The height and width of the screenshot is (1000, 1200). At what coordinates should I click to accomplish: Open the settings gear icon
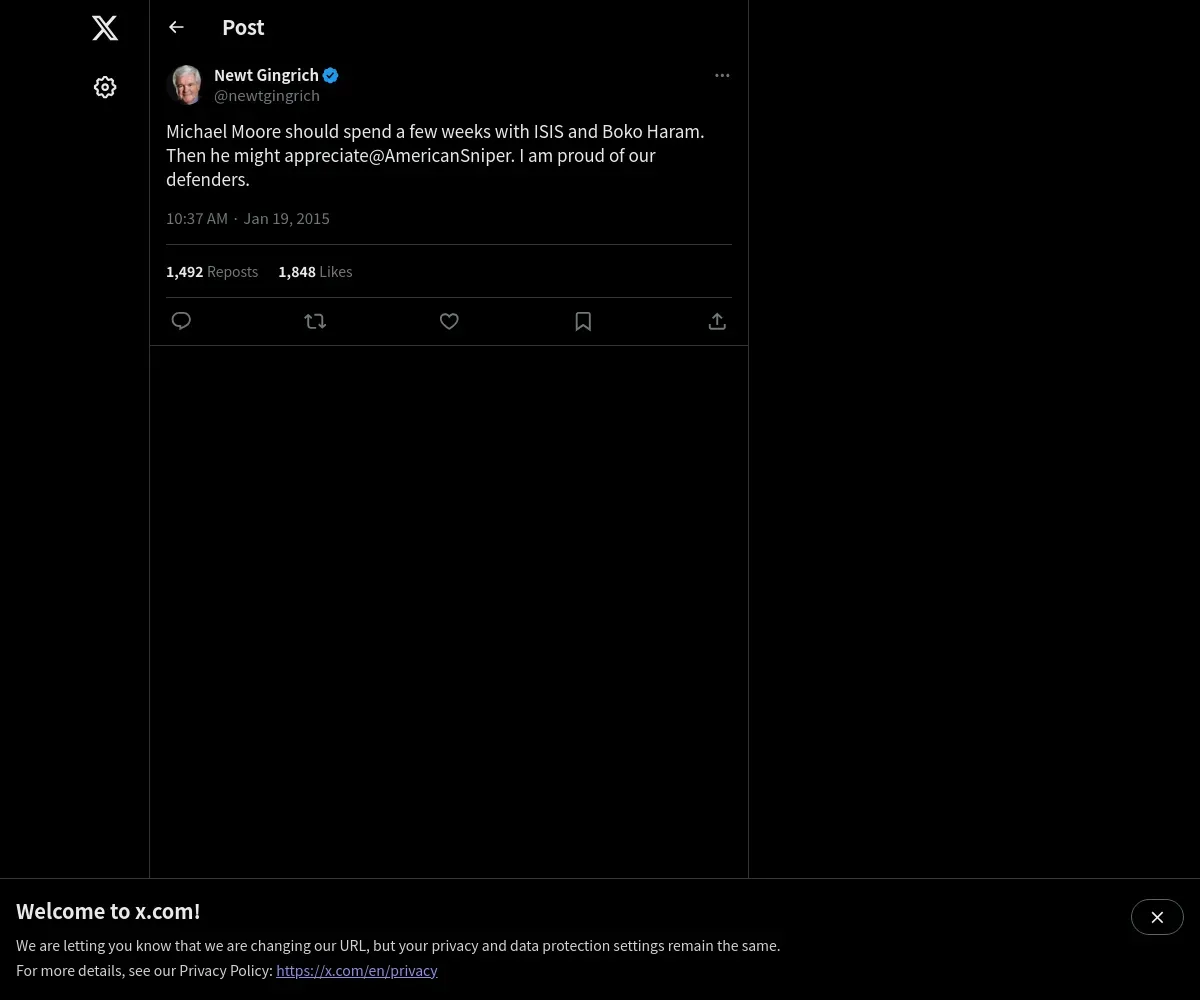click(105, 87)
